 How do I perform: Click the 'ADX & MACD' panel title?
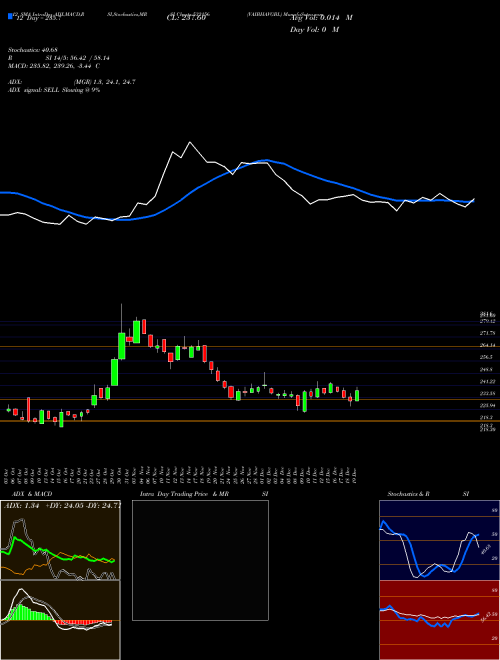[32, 494]
